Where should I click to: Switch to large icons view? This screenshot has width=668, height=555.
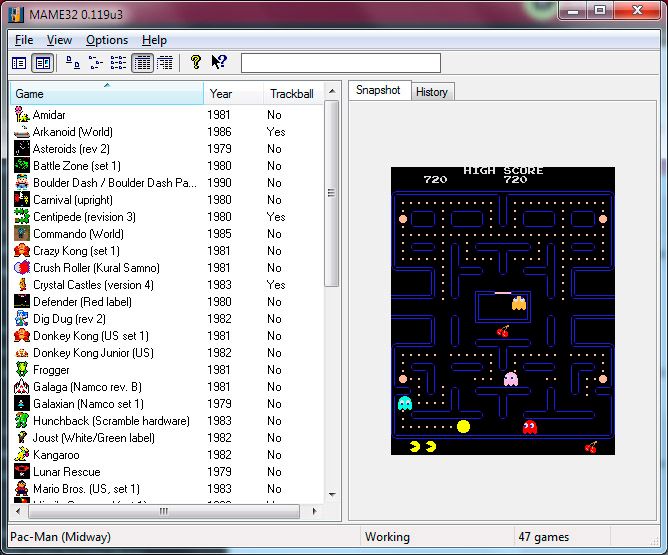72,63
